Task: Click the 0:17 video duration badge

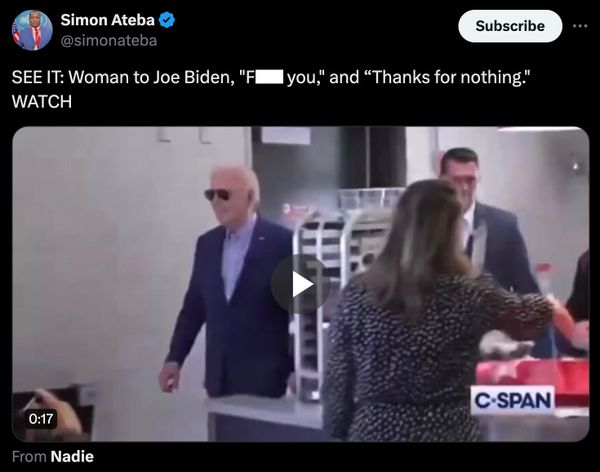Action: 41,418
